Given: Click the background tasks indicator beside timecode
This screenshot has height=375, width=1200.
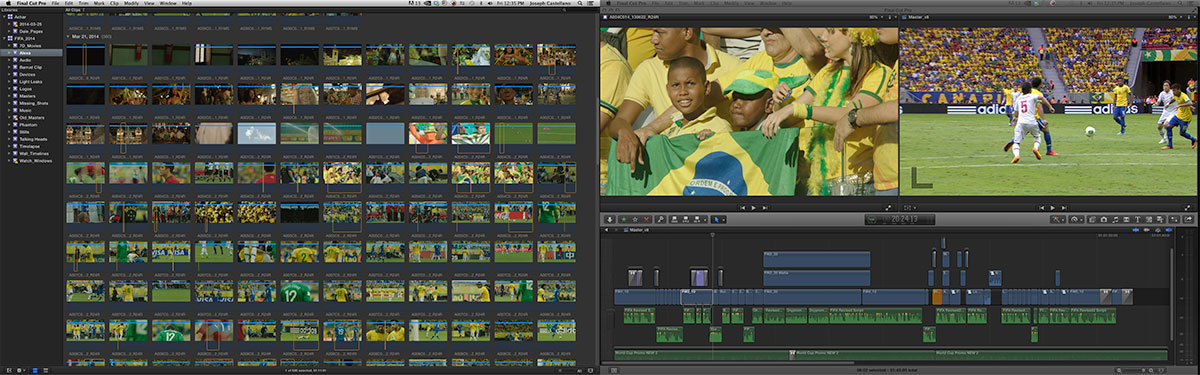Looking at the screenshot, I should click(872, 219).
